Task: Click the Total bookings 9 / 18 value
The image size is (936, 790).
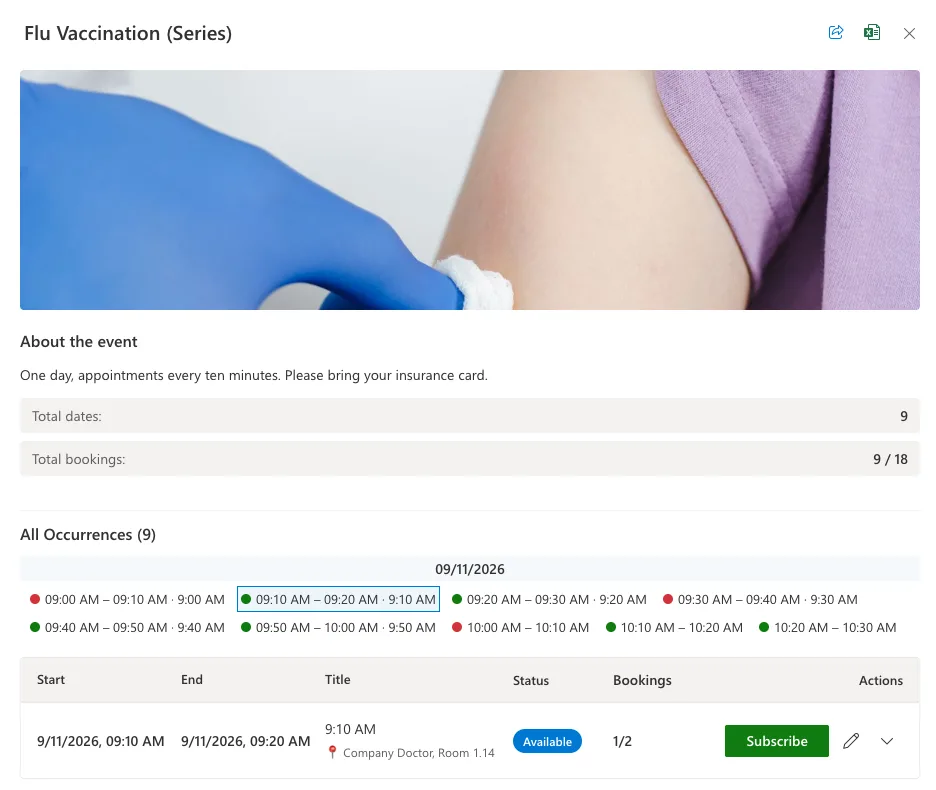Action: click(890, 459)
